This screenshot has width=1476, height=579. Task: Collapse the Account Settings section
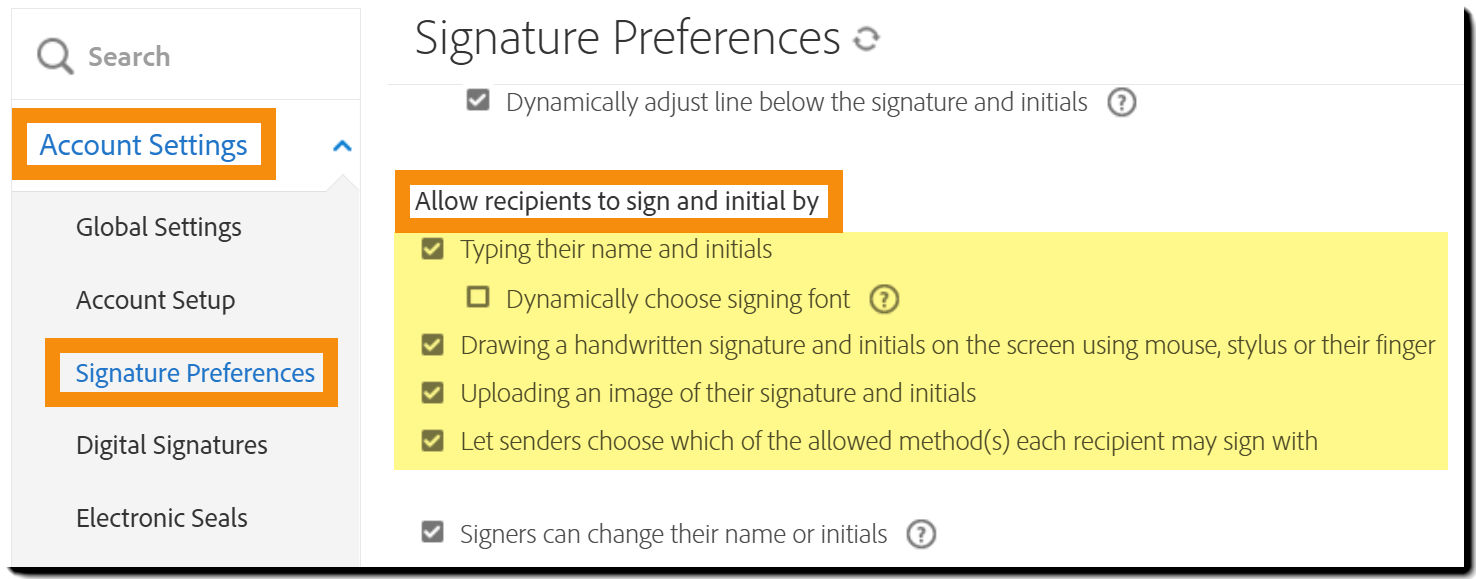[341, 145]
